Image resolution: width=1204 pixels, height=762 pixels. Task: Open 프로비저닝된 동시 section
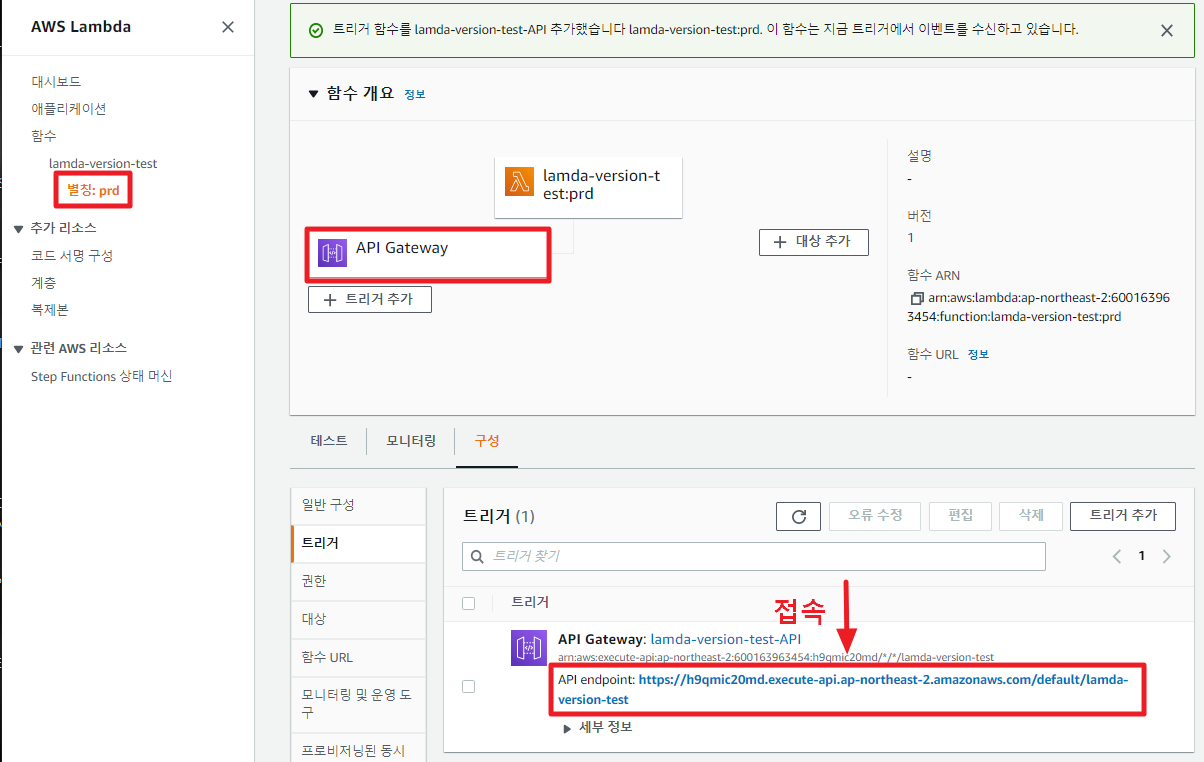[x=358, y=748]
